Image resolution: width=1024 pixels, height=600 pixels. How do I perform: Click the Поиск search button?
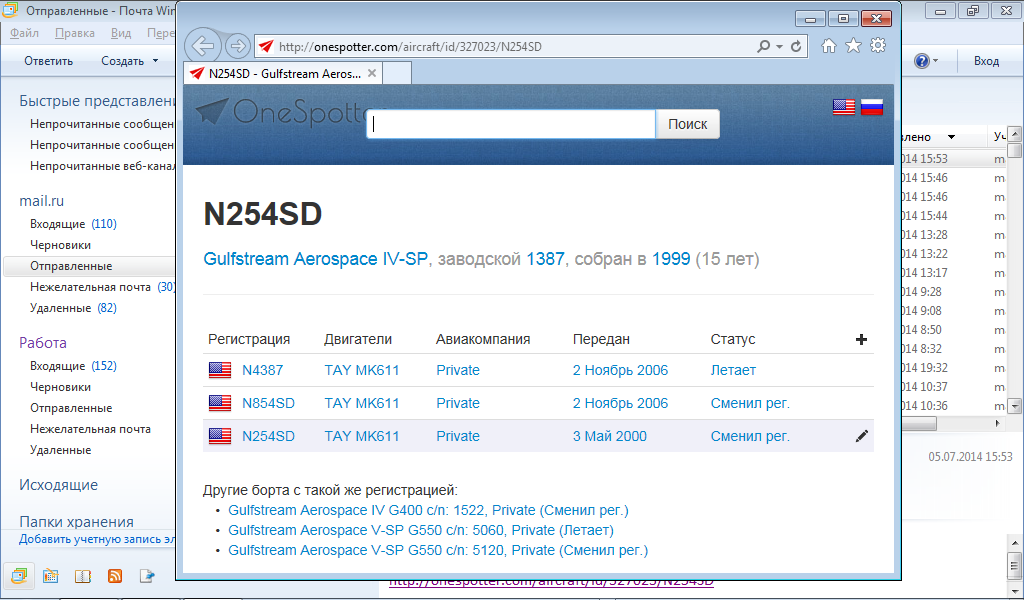[688, 124]
